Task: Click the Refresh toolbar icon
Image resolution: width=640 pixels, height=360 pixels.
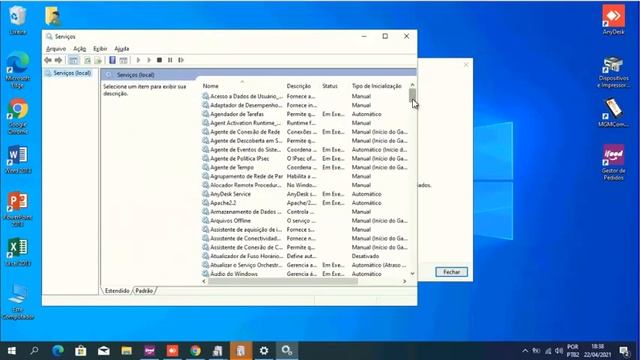Action: pos(87,60)
